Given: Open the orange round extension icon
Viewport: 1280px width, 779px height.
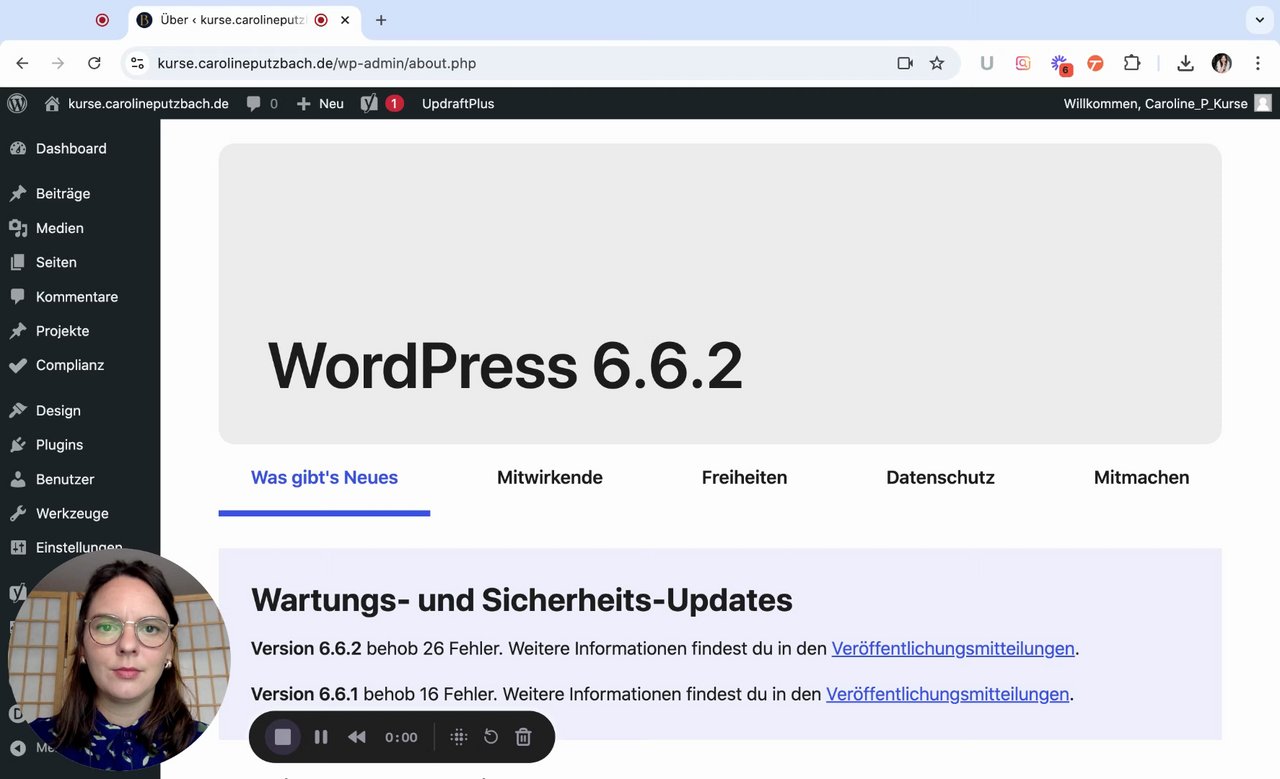Looking at the screenshot, I should coord(1095,63).
